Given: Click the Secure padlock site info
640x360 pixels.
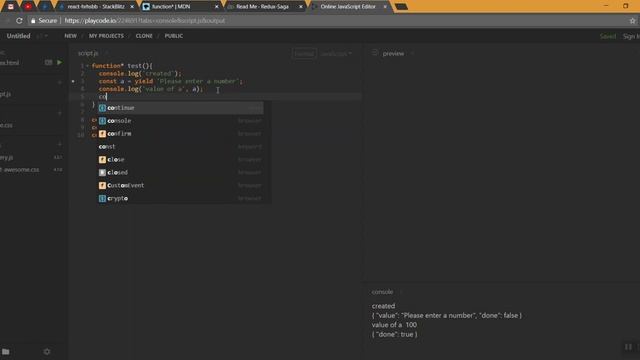Looking at the screenshot, I should click(44, 20).
